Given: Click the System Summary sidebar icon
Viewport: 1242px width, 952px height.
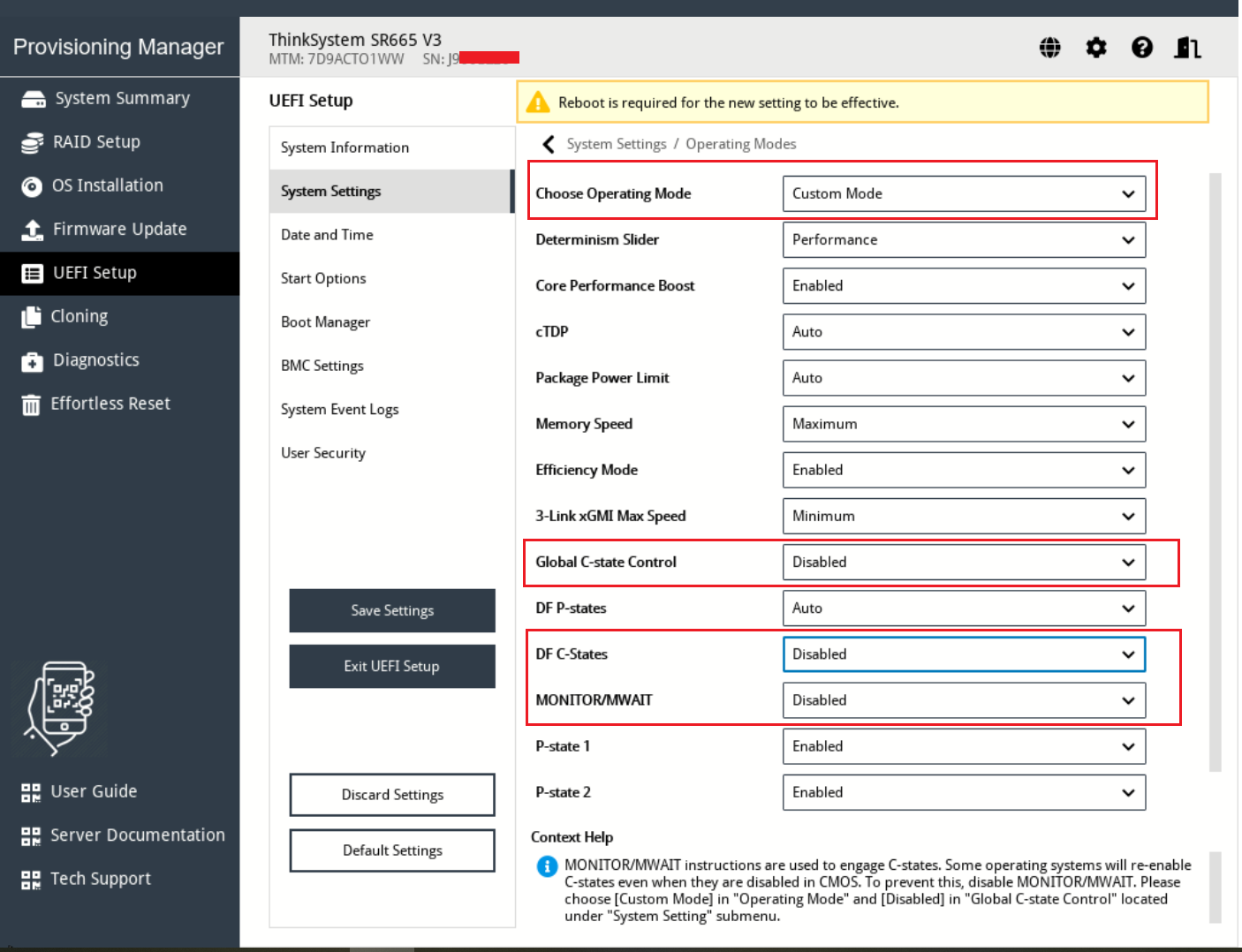Looking at the screenshot, I should [34, 99].
